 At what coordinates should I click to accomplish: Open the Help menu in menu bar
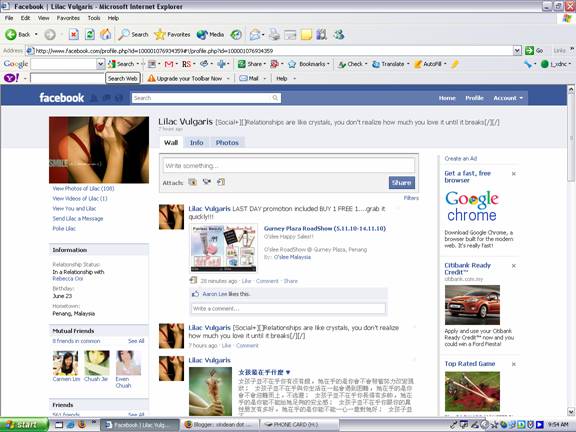pos(113,18)
